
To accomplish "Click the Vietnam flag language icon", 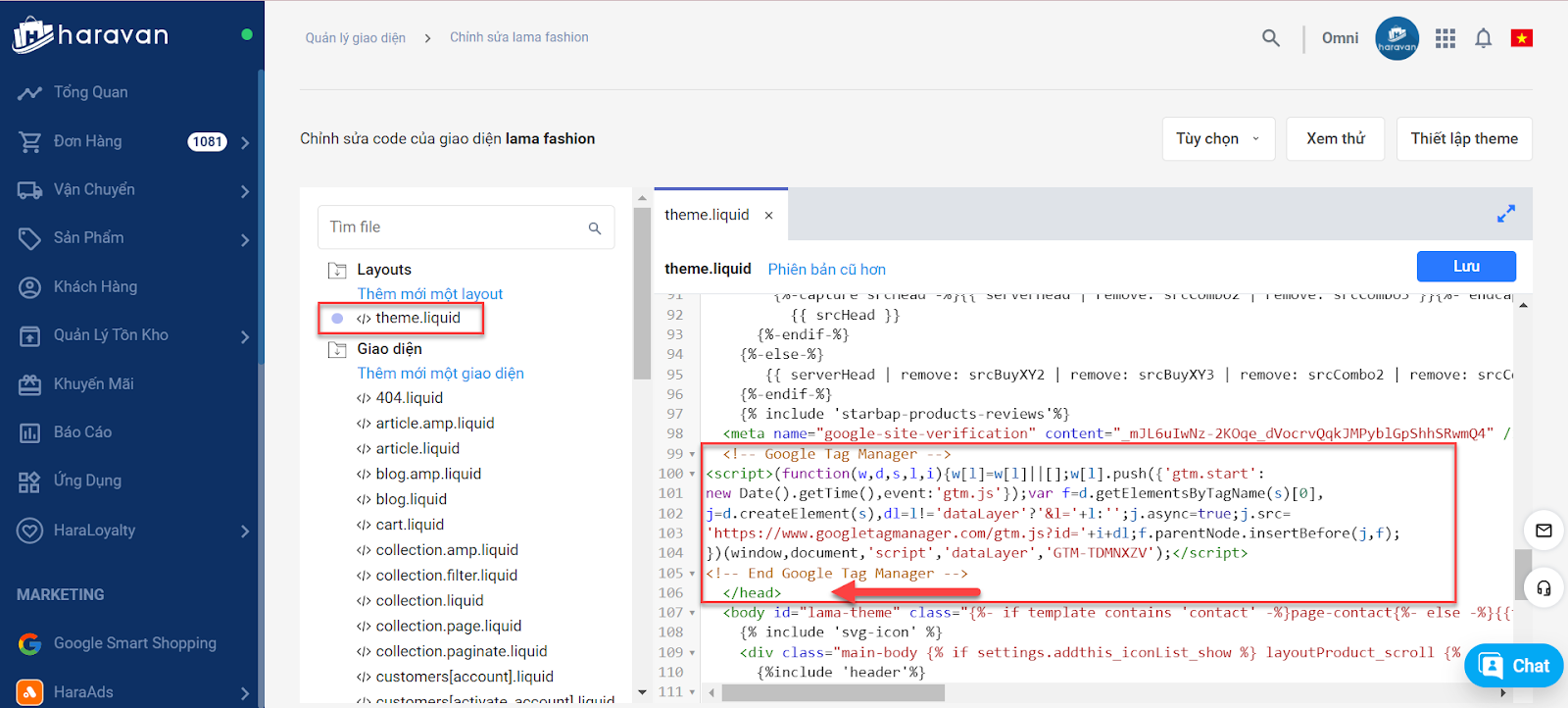I will click(x=1521, y=38).
